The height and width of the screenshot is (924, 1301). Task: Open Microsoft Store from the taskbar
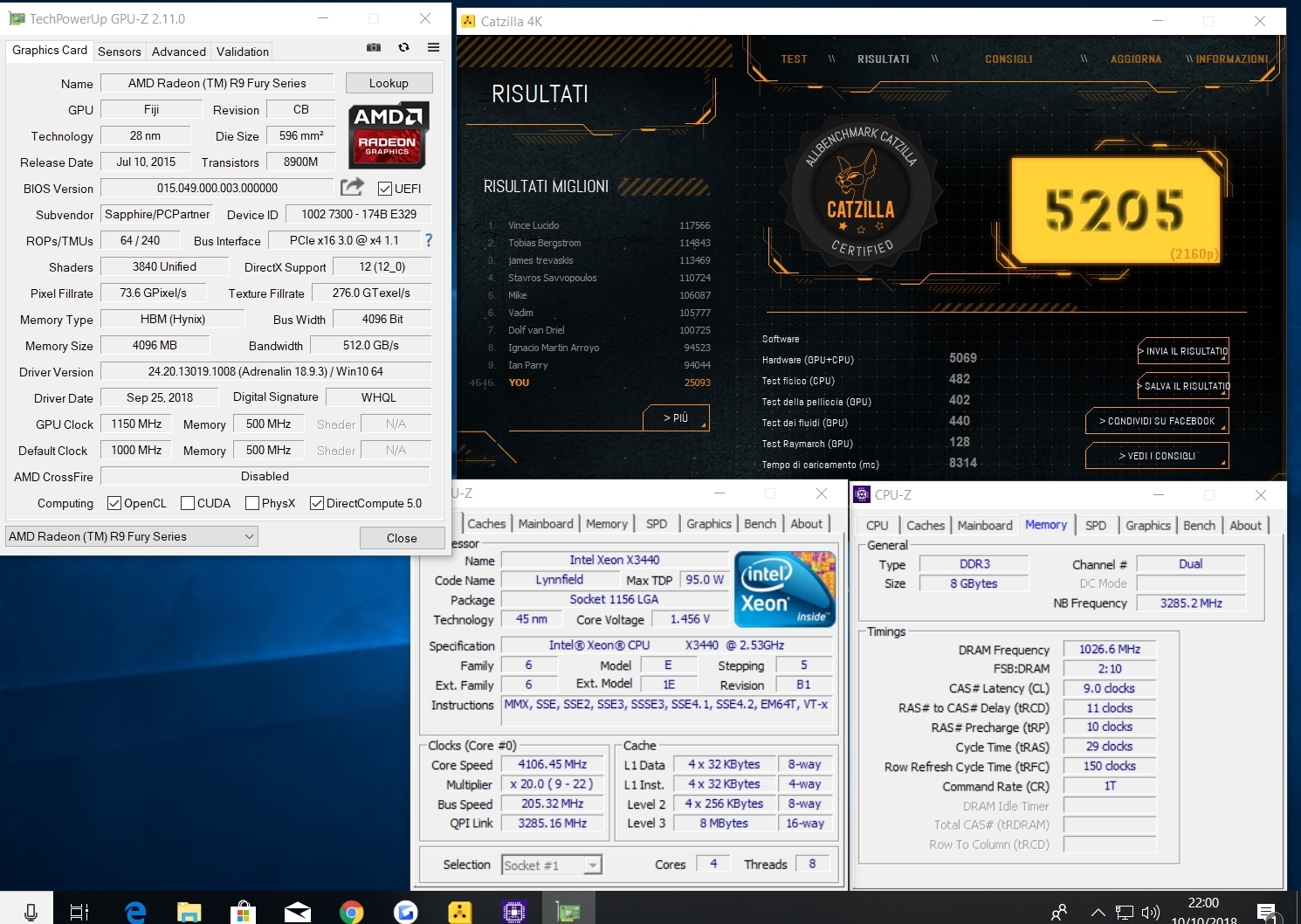pyautogui.click(x=244, y=912)
